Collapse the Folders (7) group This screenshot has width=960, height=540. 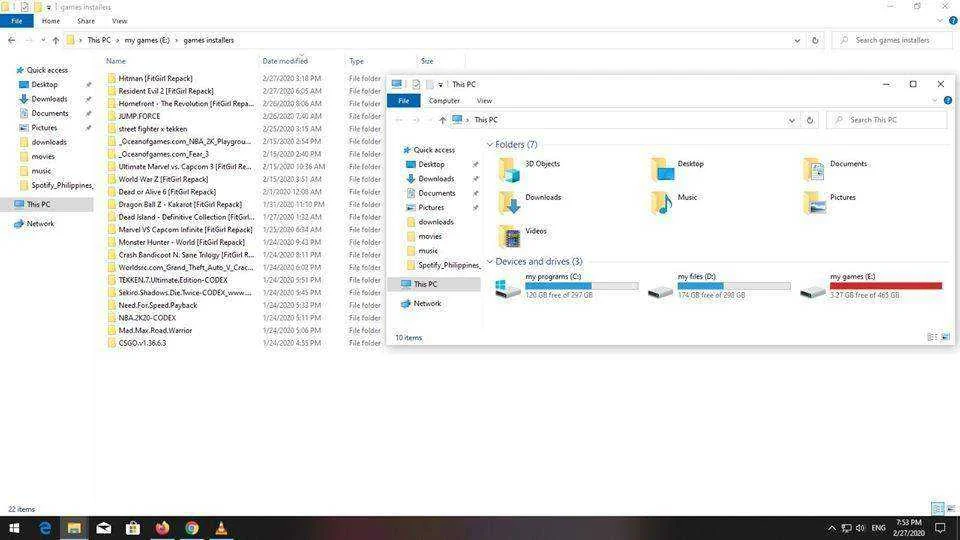click(490, 144)
